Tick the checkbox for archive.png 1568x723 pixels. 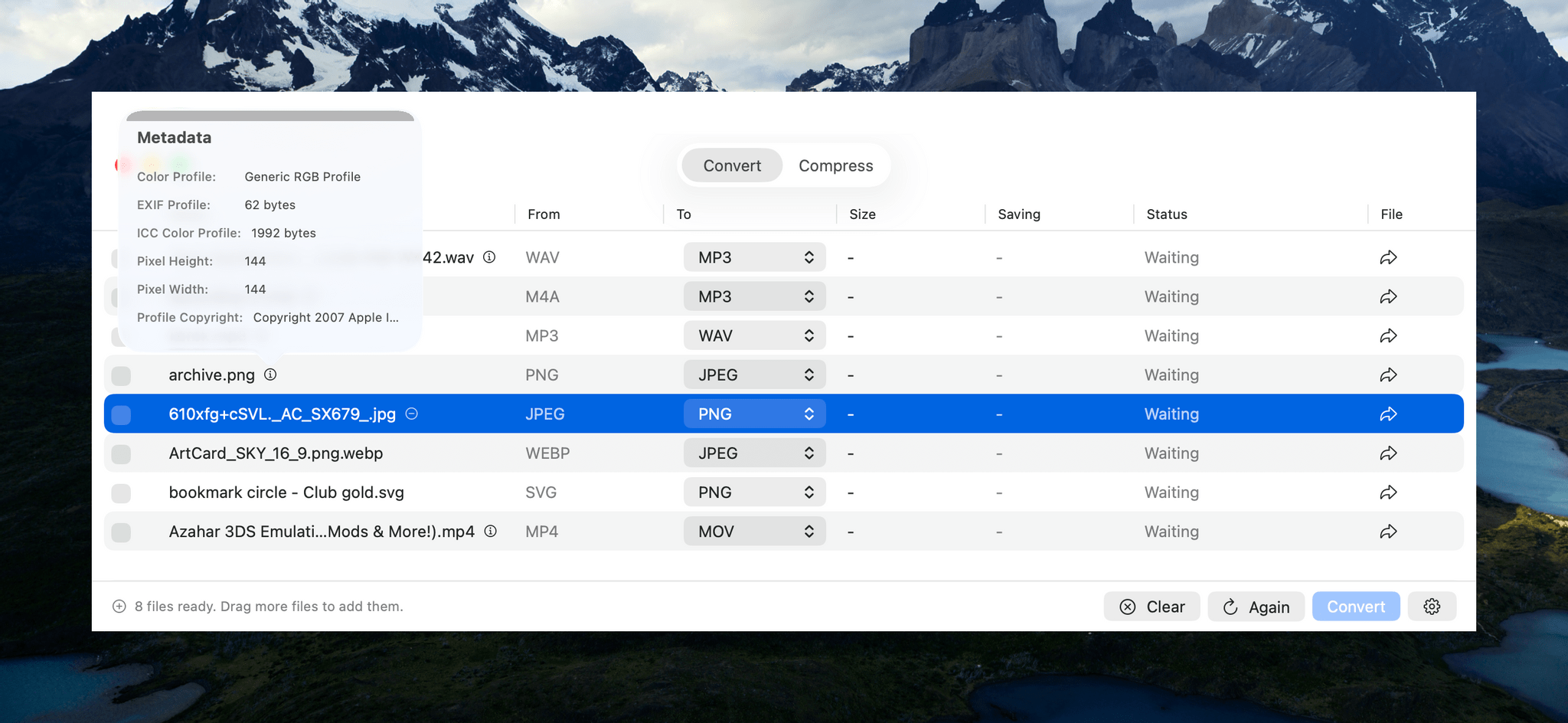[x=121, y=375]
